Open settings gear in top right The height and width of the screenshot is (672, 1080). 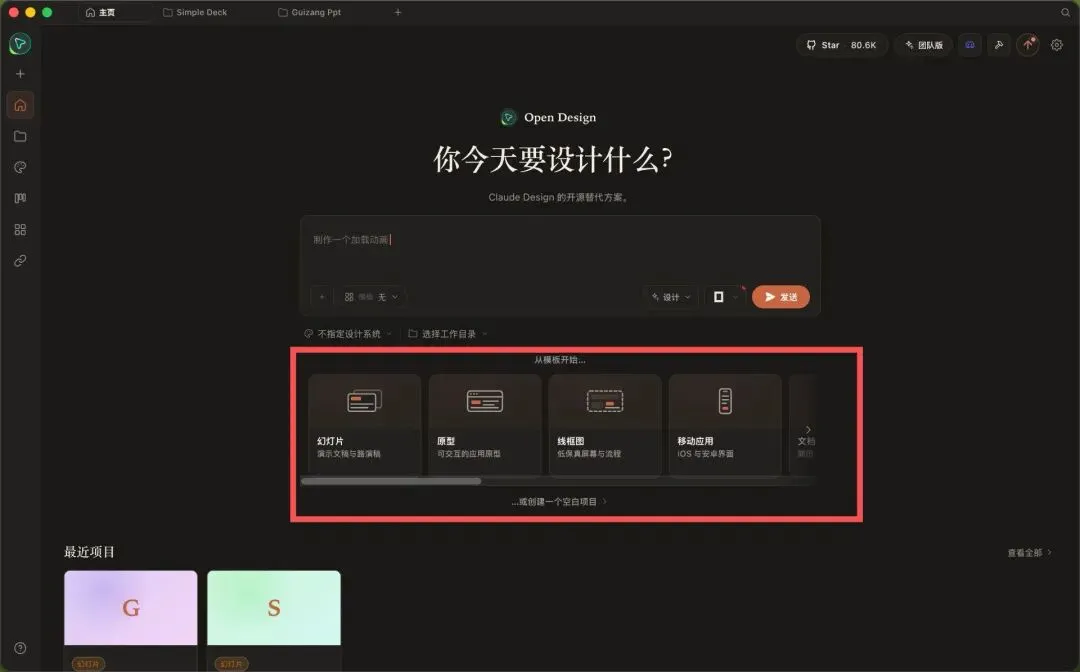click(x=1057, y=45)
